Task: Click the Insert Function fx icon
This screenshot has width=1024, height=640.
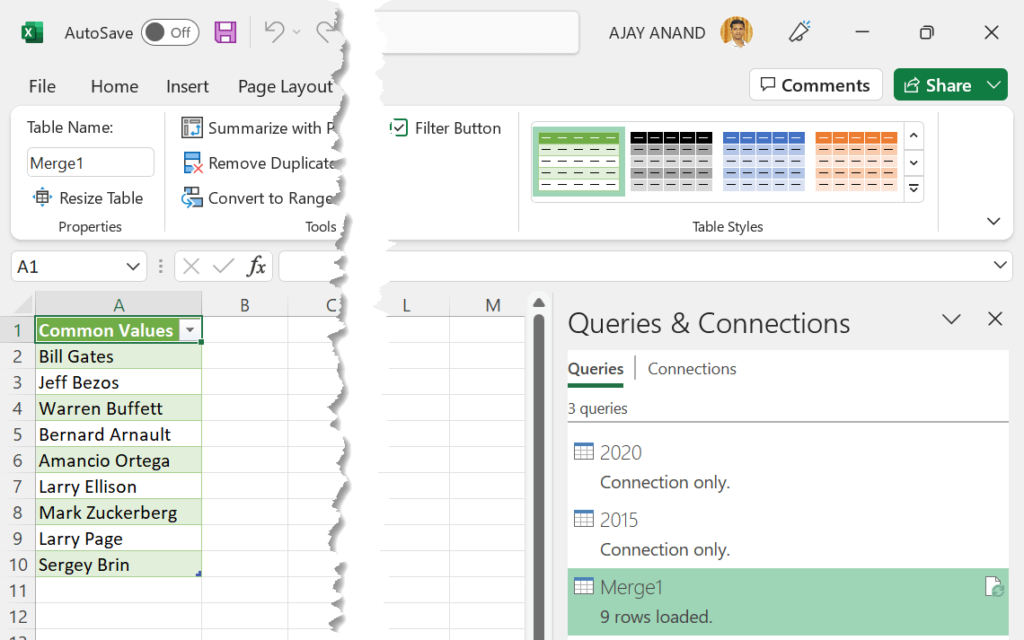Action: [259, 265]
